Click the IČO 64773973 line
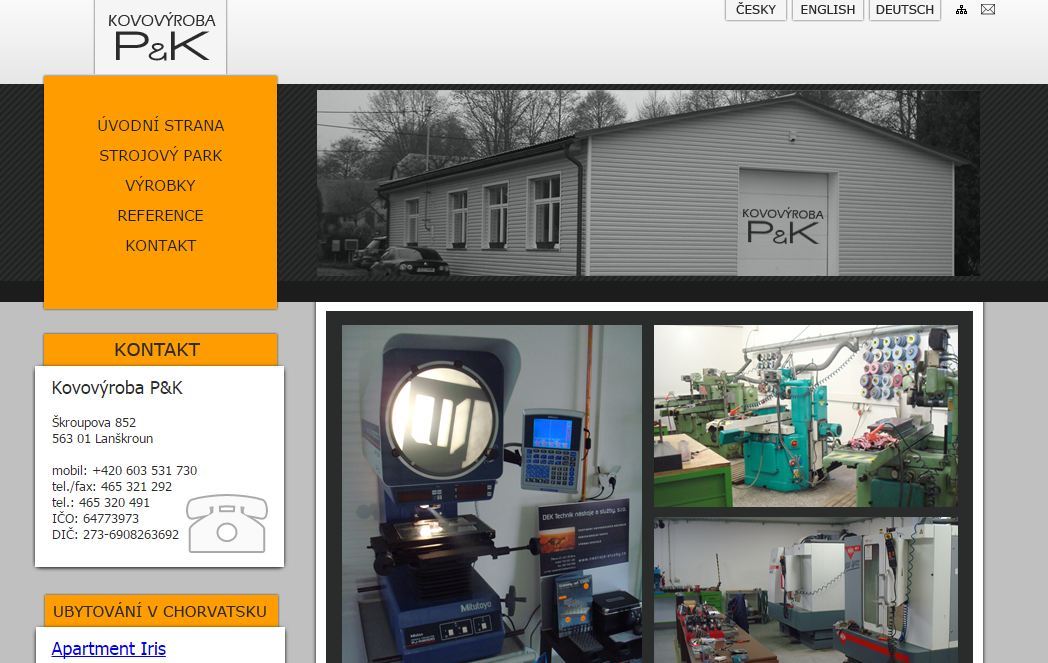Screen dimensions: 1048x663 (x=96, y=519)
